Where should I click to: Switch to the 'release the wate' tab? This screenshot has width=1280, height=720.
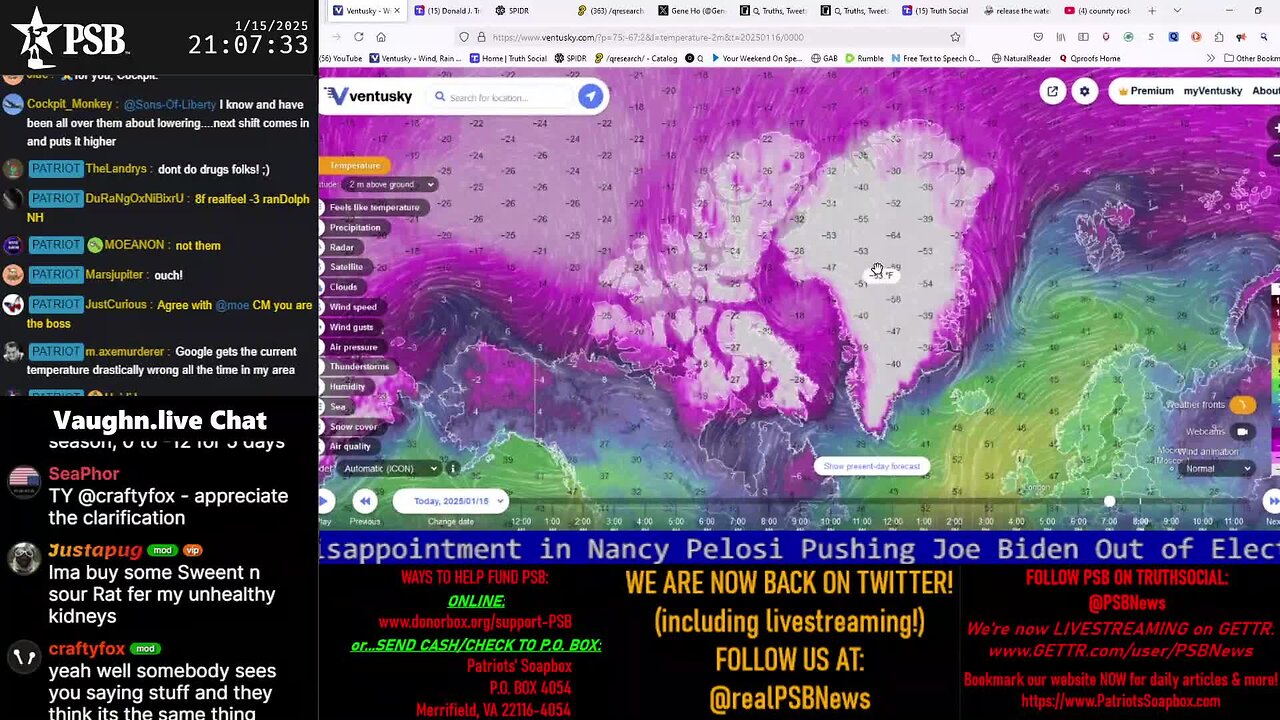pos(1016,11)
